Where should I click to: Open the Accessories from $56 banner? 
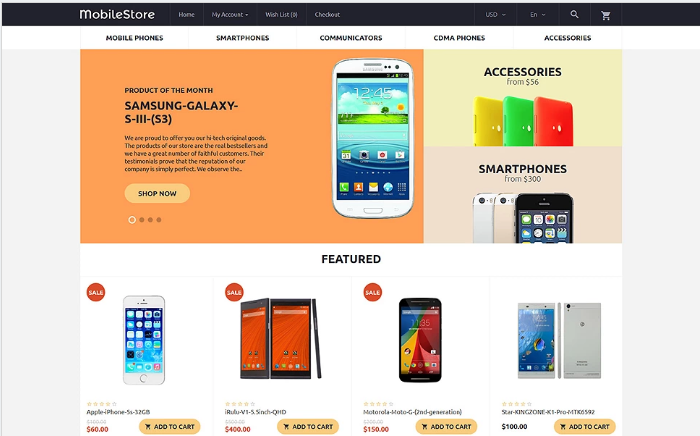point(522,98)
